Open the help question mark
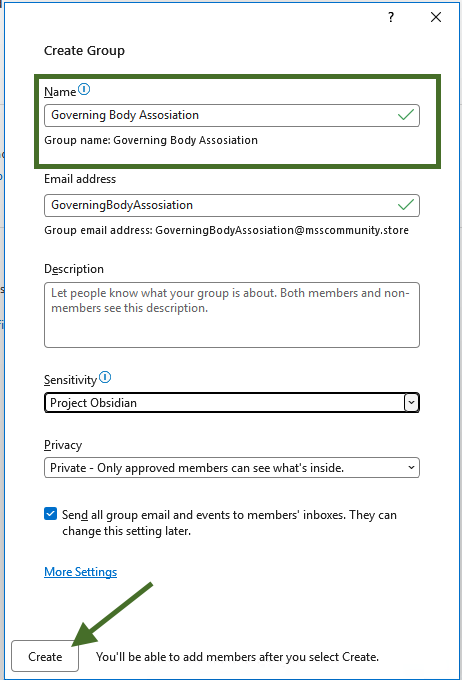The width and height of the screenshot is (462, 680). (x=391, y=17)
